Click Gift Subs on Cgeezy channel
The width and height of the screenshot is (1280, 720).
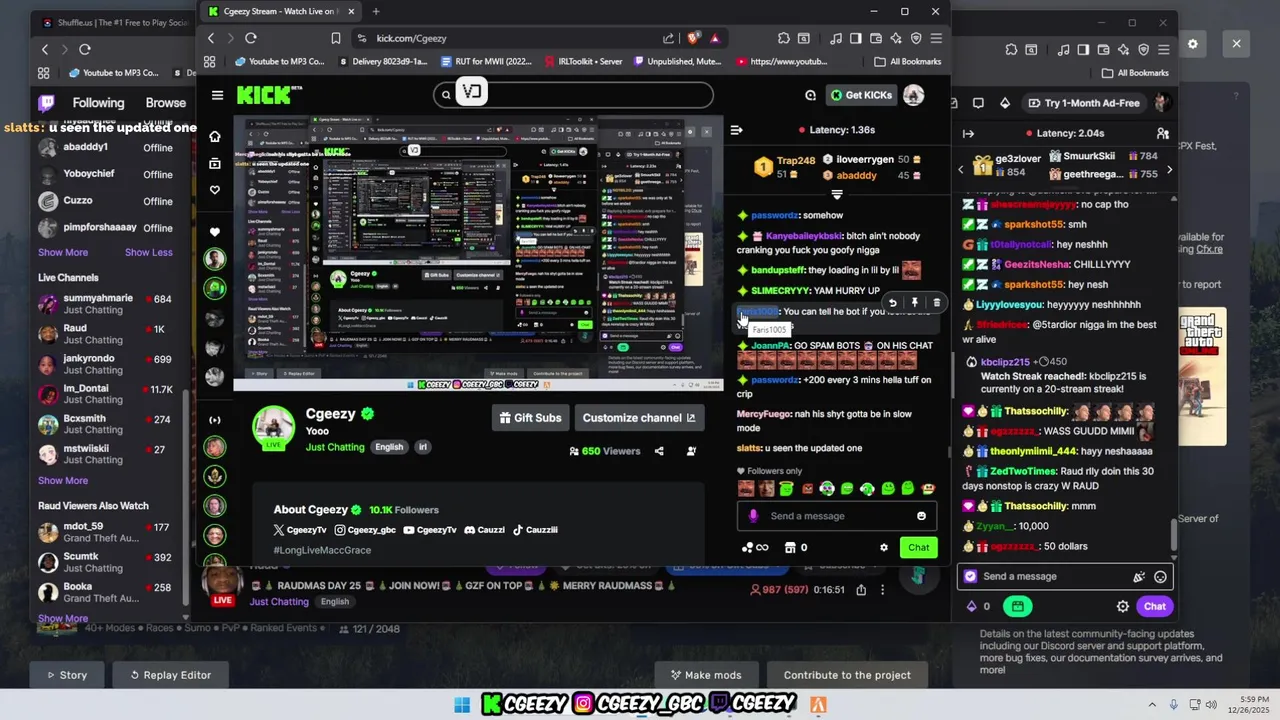(531, 418)
